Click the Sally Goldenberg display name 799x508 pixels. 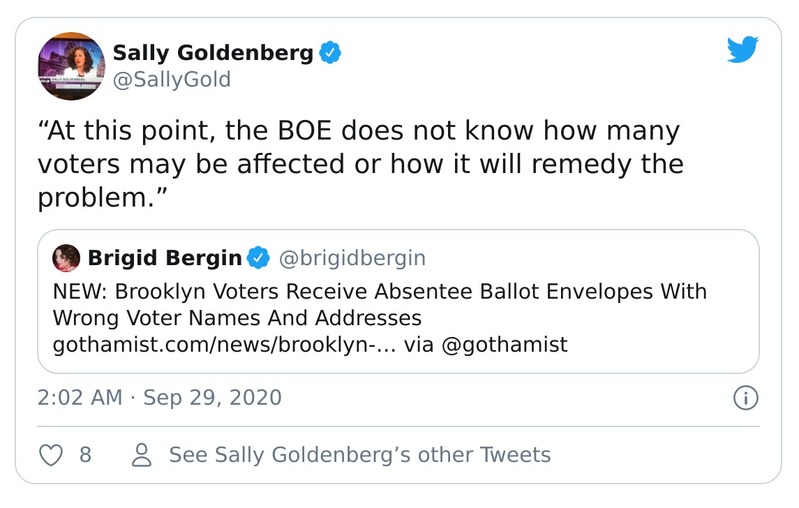(213, 52)
